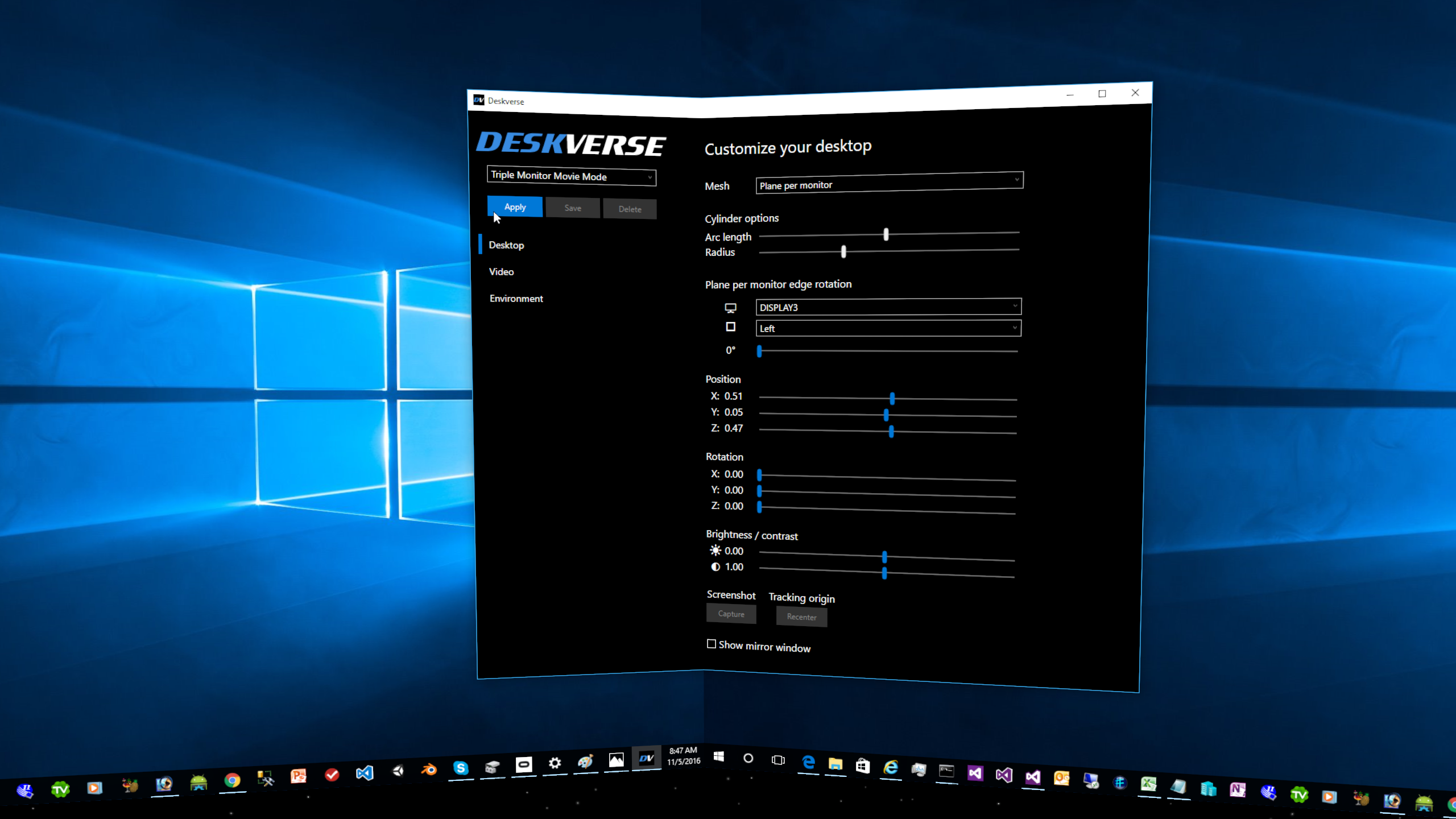Click the Deskverse DV taskbar icon
The width and height of the screenshot is (1456, 819).
pyautogui.click(x=647, y=758)
